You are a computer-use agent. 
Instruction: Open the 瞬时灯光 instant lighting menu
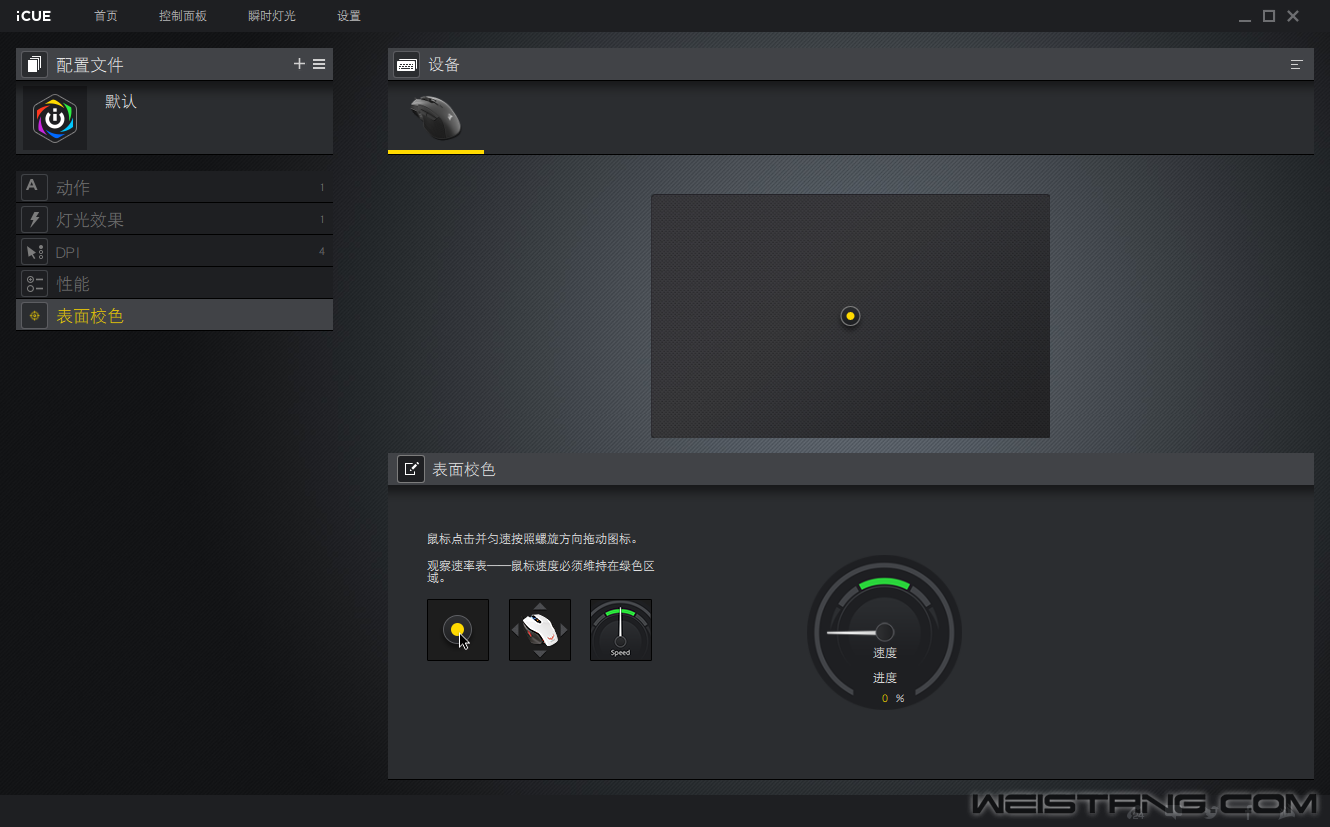pos(272,16)
